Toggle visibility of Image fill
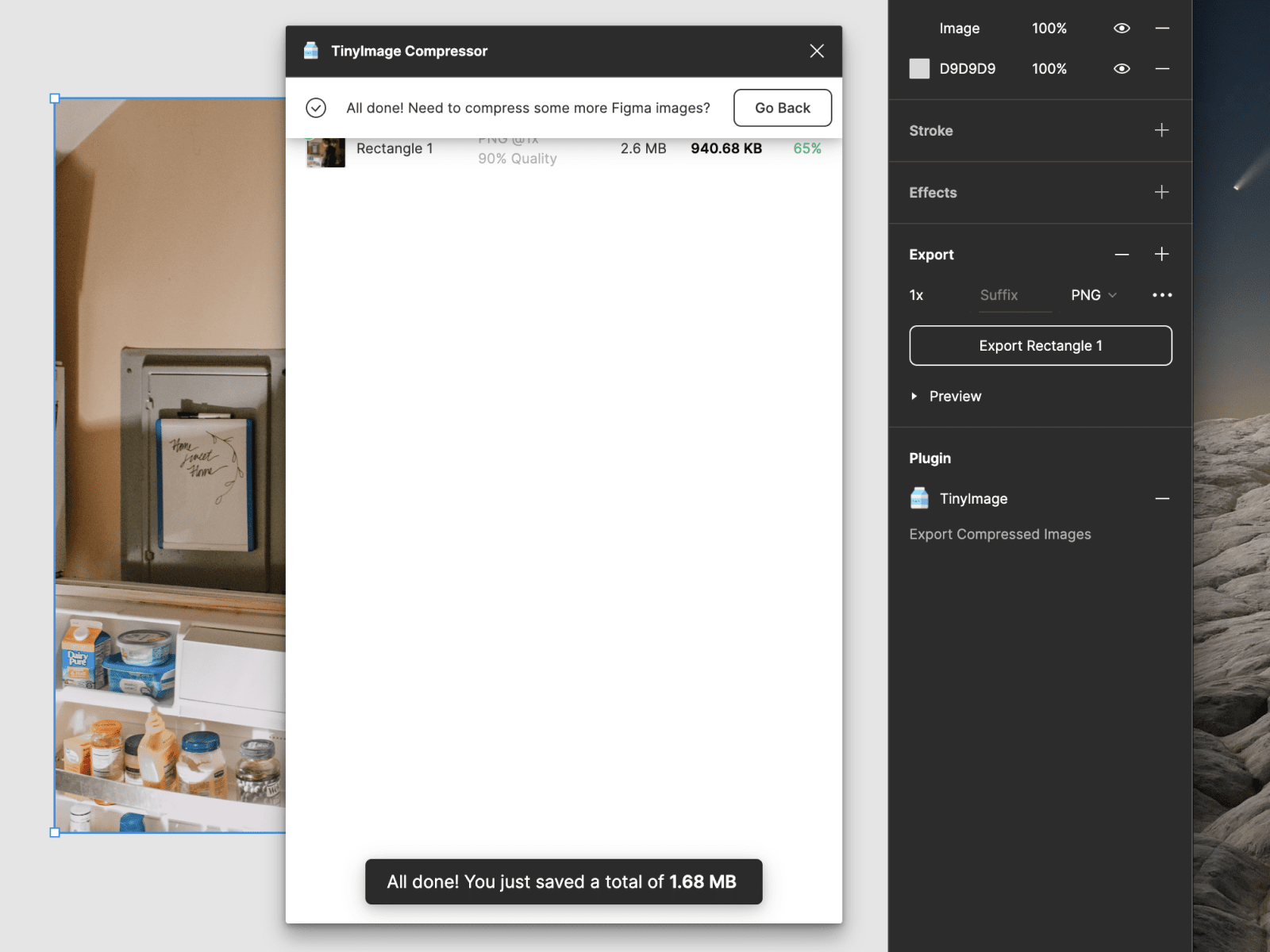Image resolution: width=1270 pixels, height=952 pixels. pos(1122,29)
